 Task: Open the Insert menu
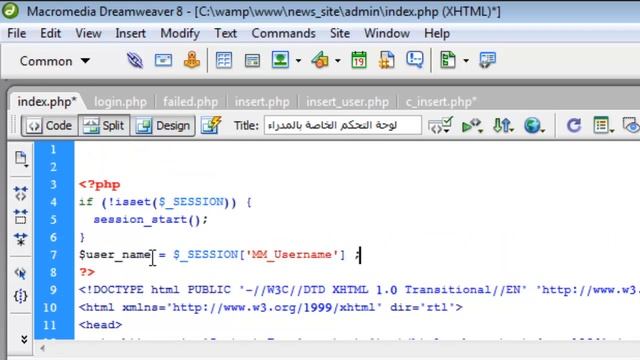[x=130, y=33]
